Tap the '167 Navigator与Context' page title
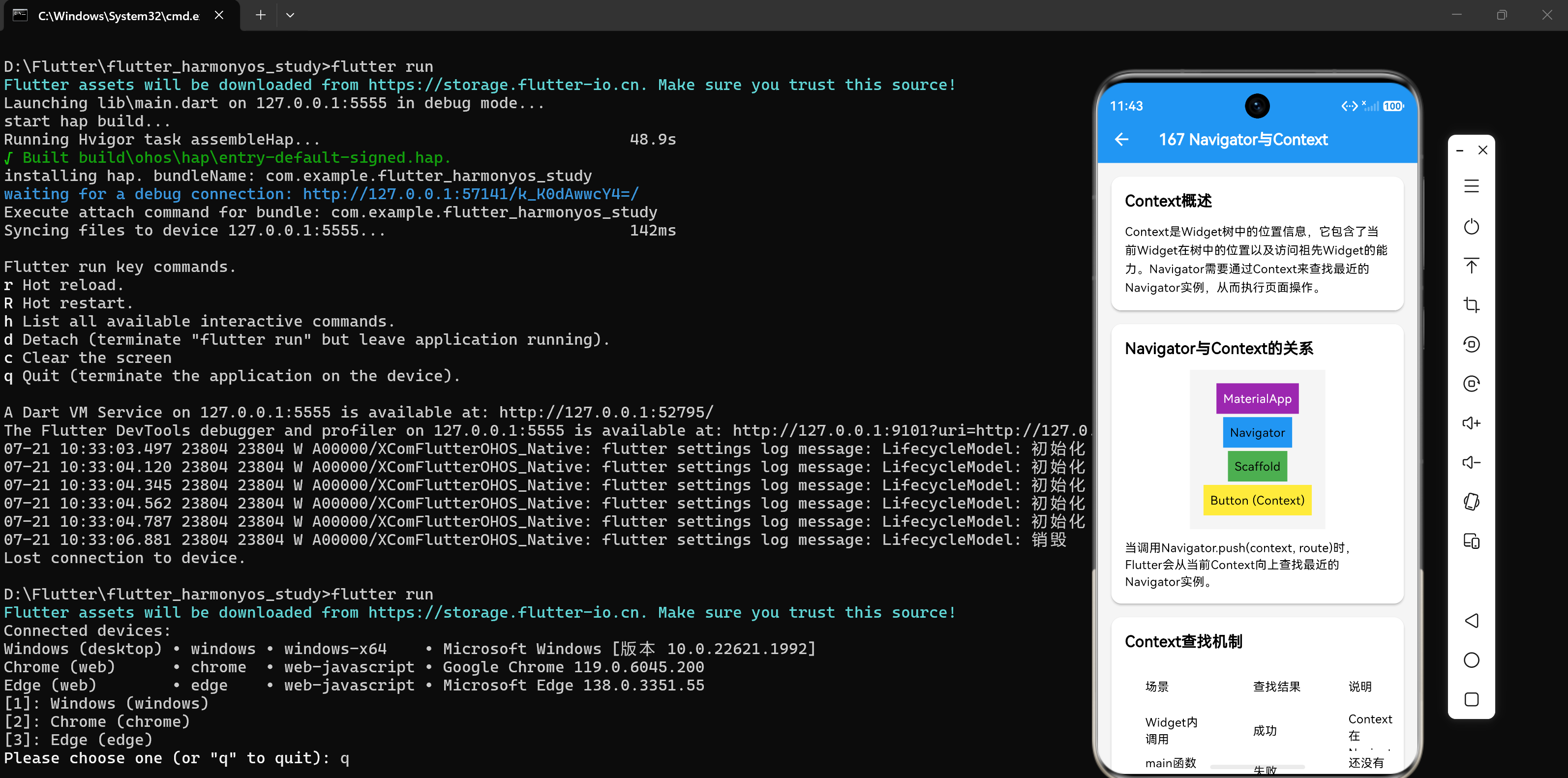This screenshot has width=1568, height=778. click(x=1243, y=140)
